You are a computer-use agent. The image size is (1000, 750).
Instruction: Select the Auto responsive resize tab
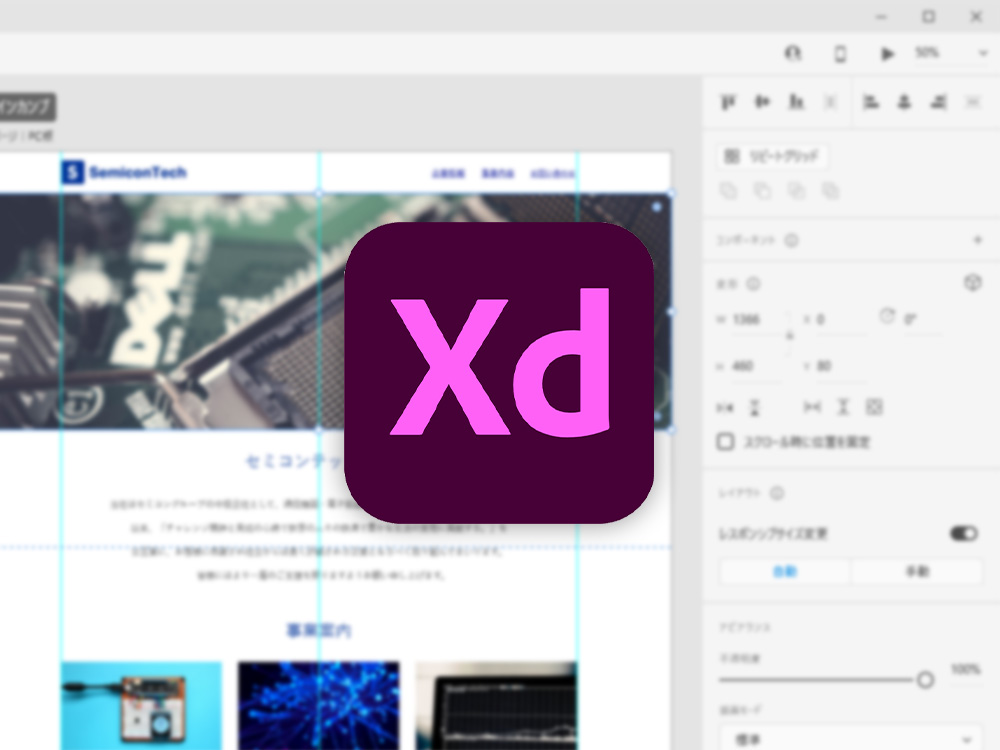click(x=785, y=571)
